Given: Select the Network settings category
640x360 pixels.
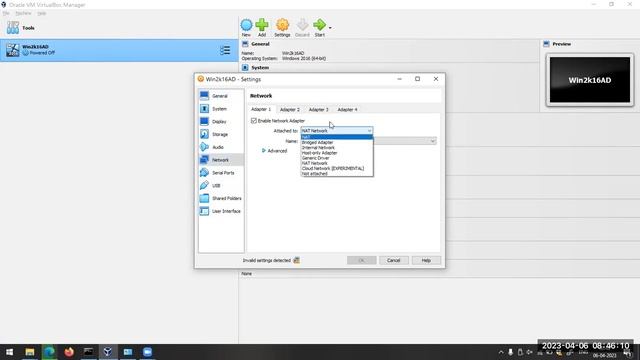Looking at the screenshot, I should click(221, 160).
